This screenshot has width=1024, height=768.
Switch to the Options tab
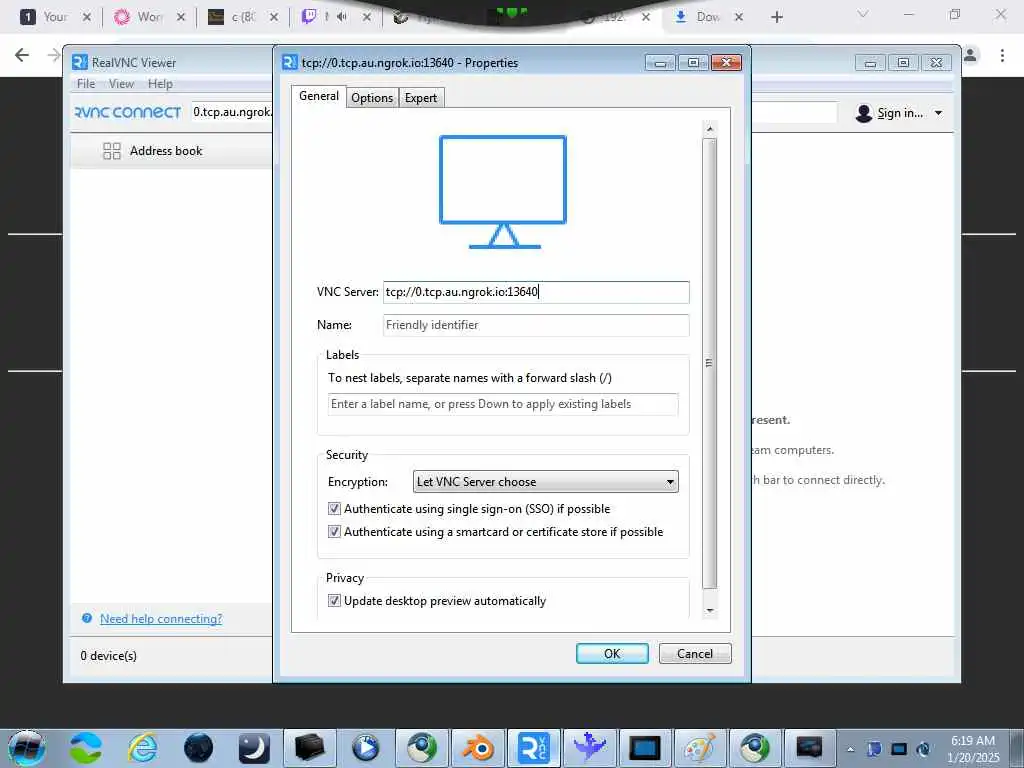click(x=372, y=97)
